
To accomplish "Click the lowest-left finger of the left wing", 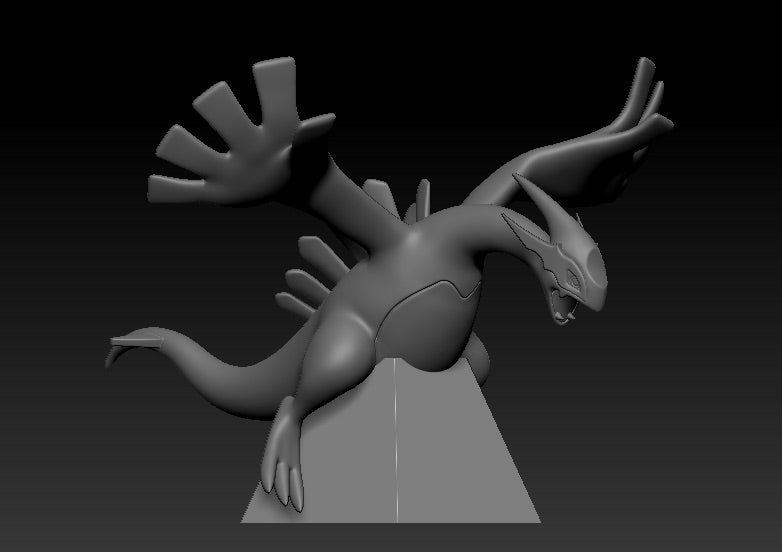I will [168, 186].
